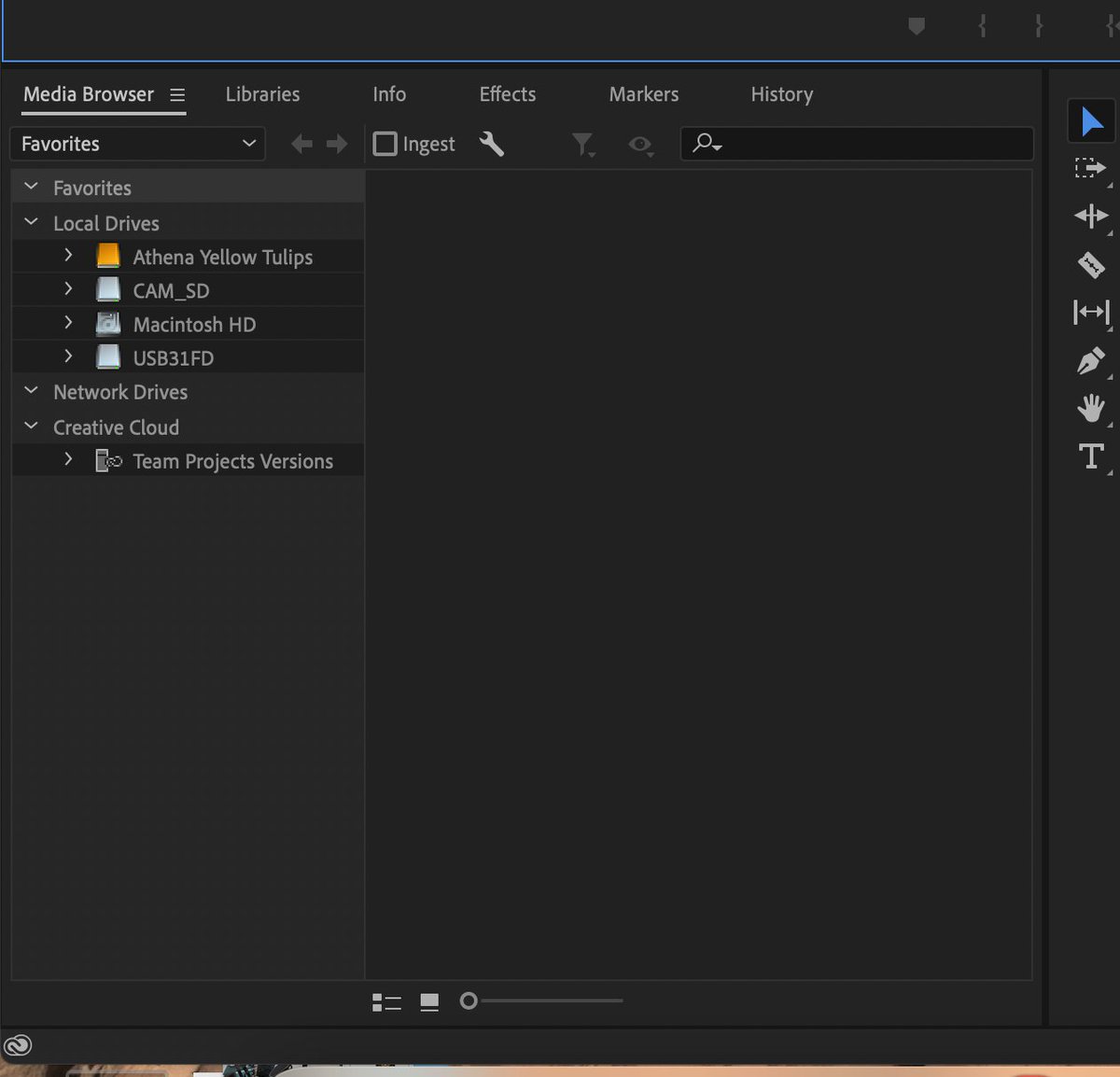
Task: Select the Type tool
Action: 1090,456
